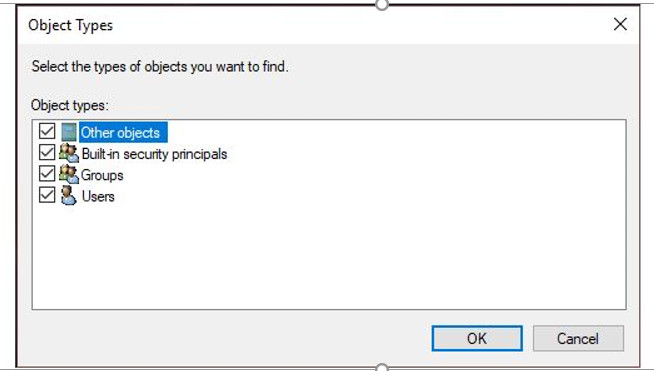Uncheck the Other objects checkbox

47,131
